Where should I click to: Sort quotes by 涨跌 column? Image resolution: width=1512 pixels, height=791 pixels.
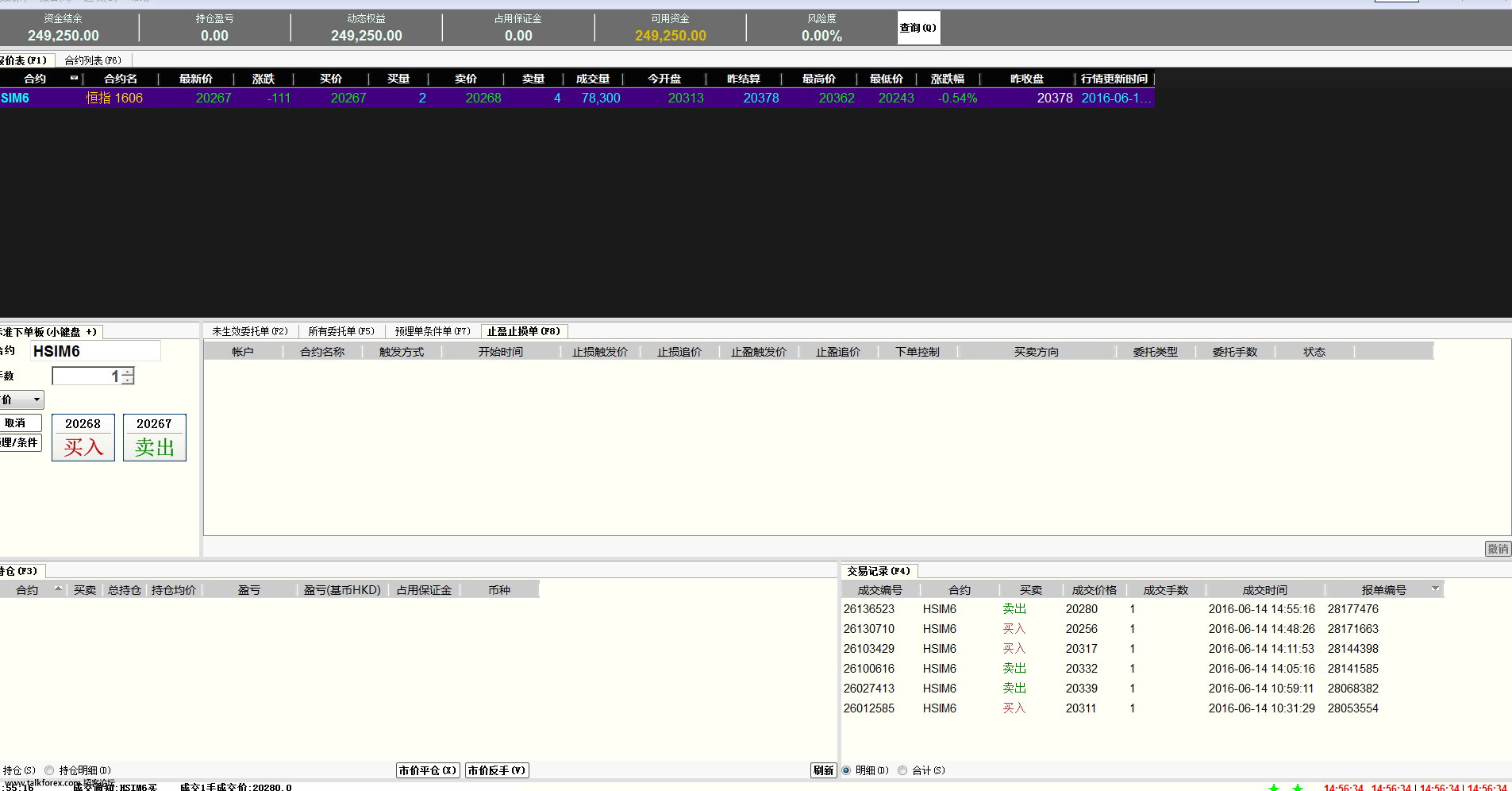(264, 79)
